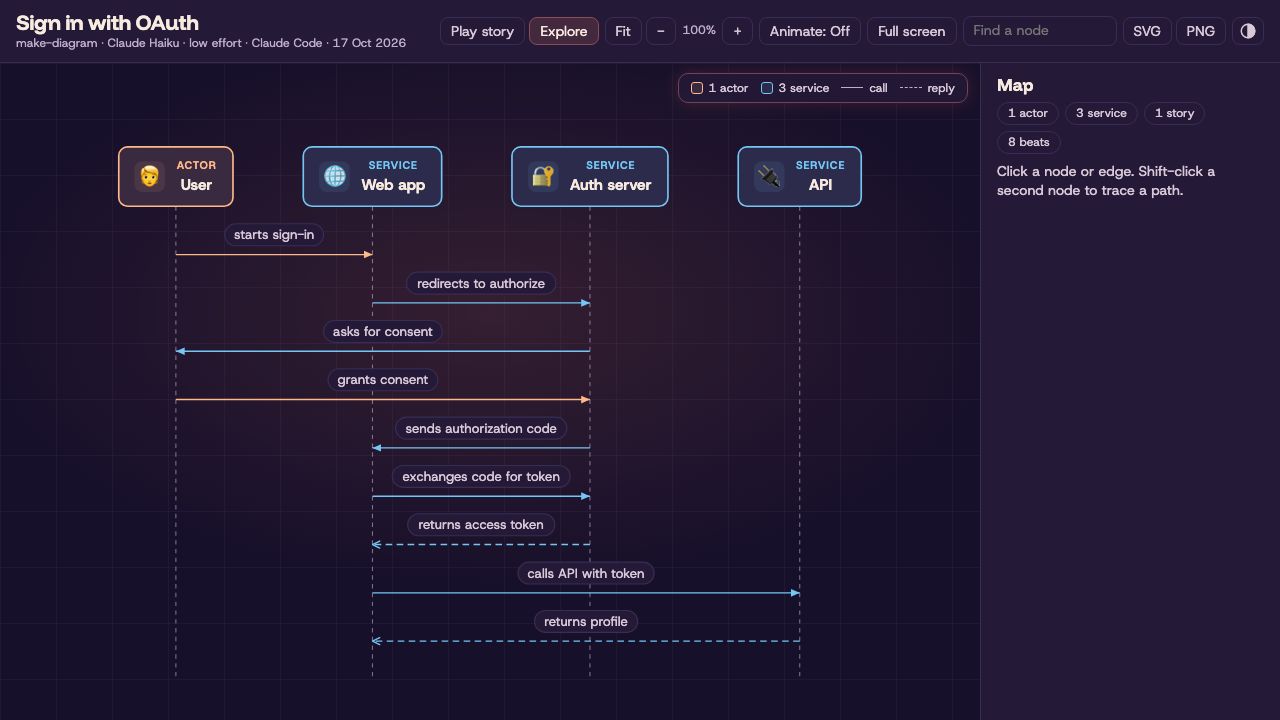Viewport: 1280px width, 720px height.
Task: Select the 'grants consent' edge label
Action: pyautogui.click(x=383, y=380)
